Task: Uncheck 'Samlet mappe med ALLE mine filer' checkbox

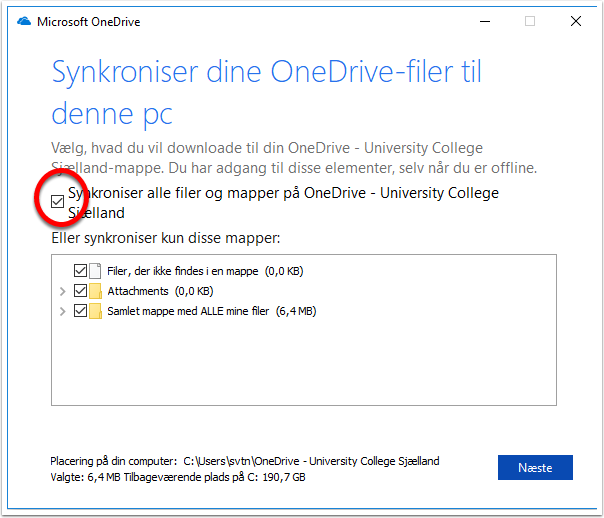Action: click(x=80, y=311)
